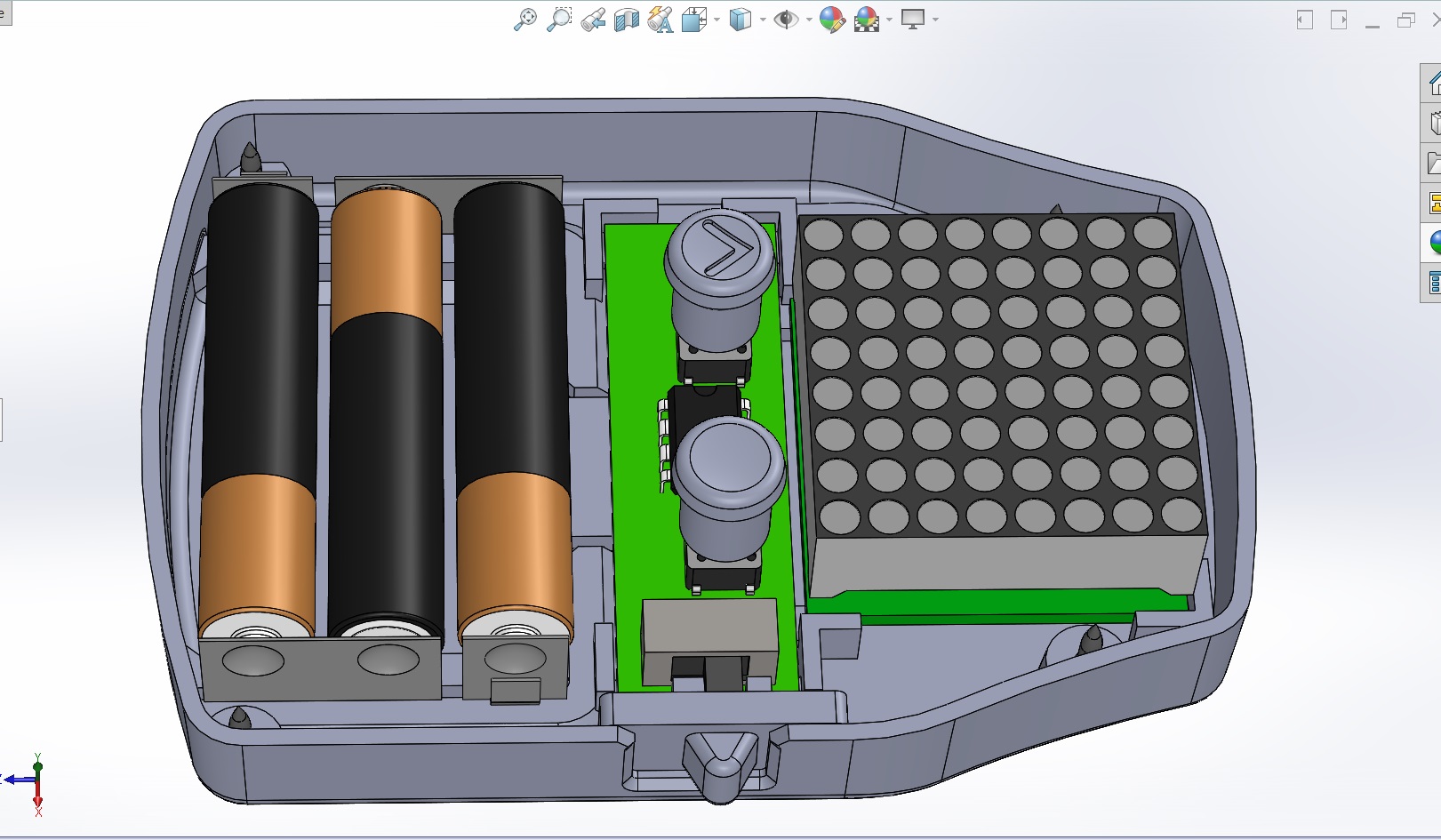Click the View Orientation cube icon
The width and height of the screenshot is (1441, 840).
[x=693, y=20]
